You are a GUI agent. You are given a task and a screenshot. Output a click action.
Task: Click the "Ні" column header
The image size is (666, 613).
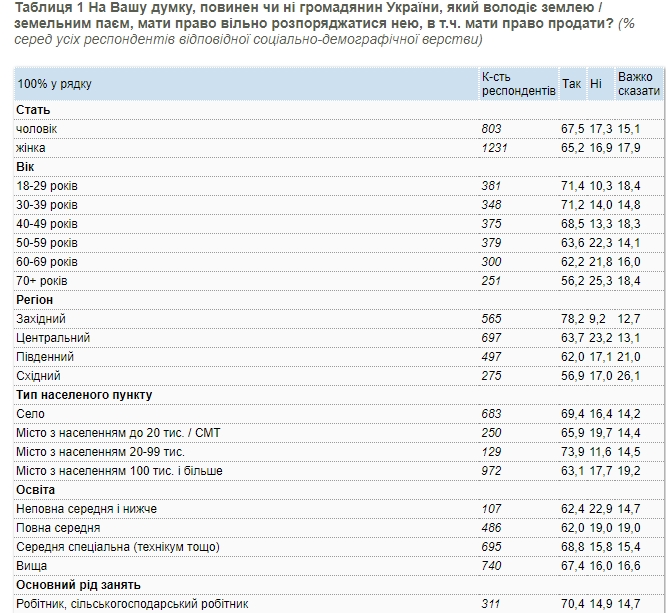click(596, 84)
